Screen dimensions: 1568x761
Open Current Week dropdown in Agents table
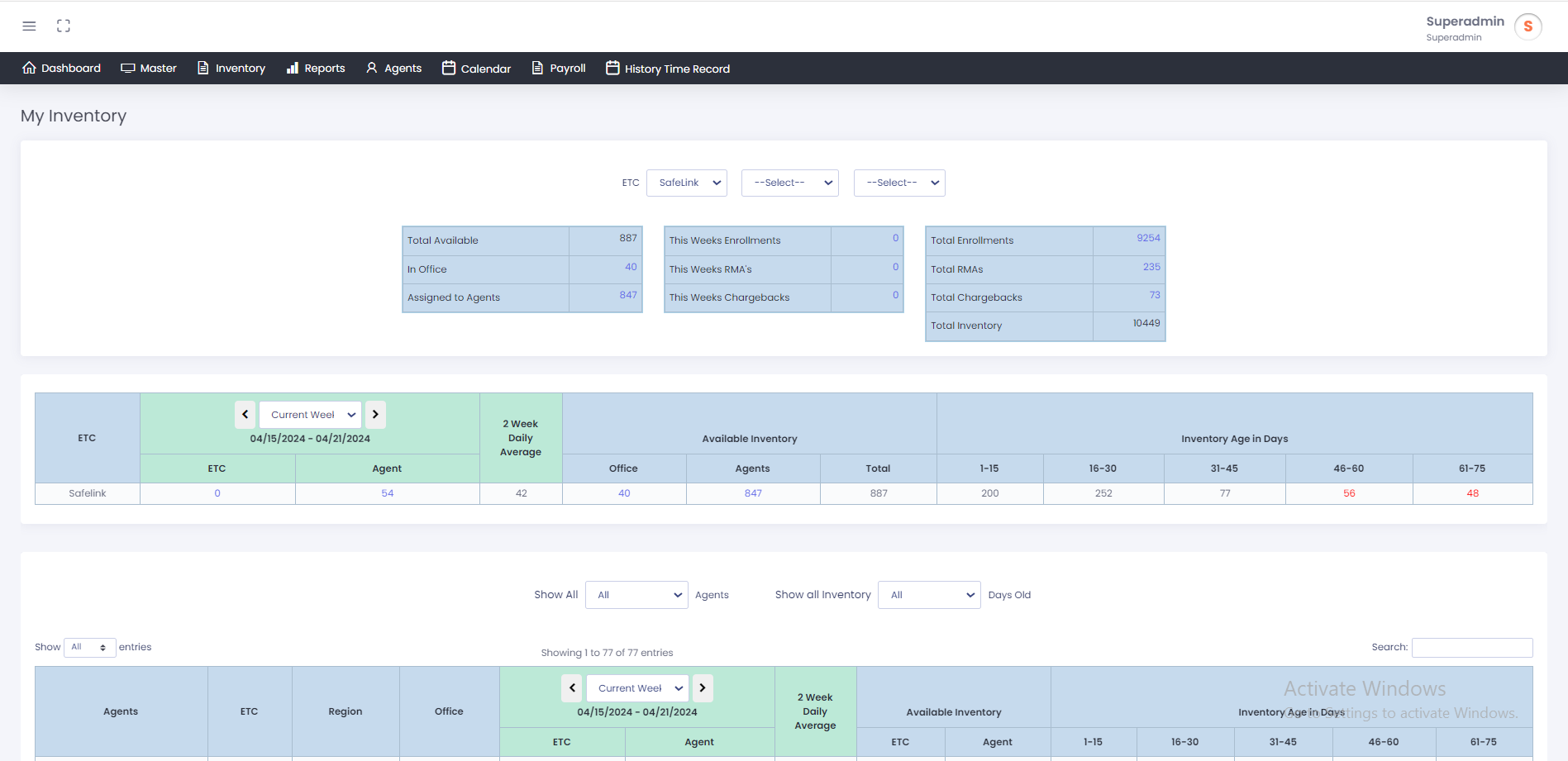coord(637,688)
